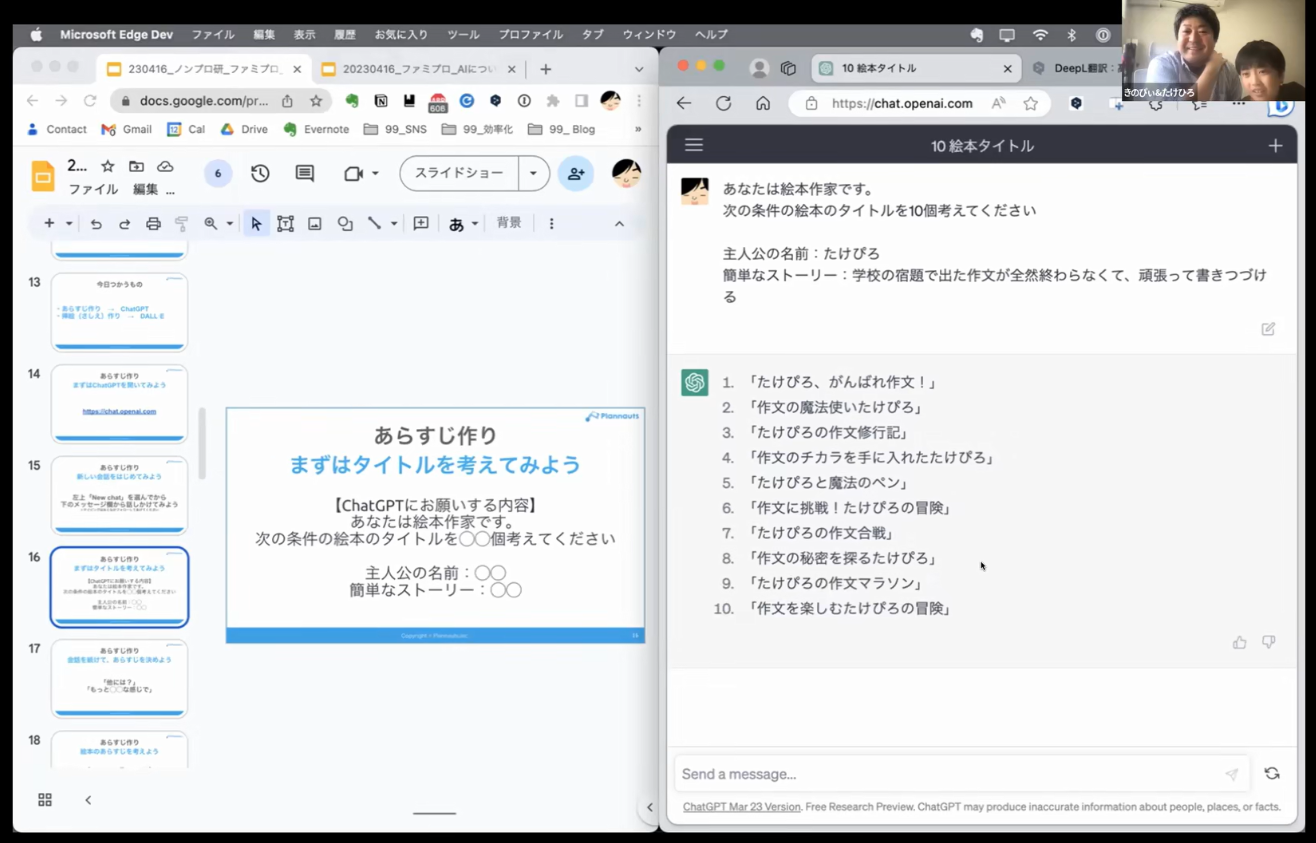This screenshot has height=843, width=1316.
Task: Select the shape tool in toolbar
Action: (345, 224)
